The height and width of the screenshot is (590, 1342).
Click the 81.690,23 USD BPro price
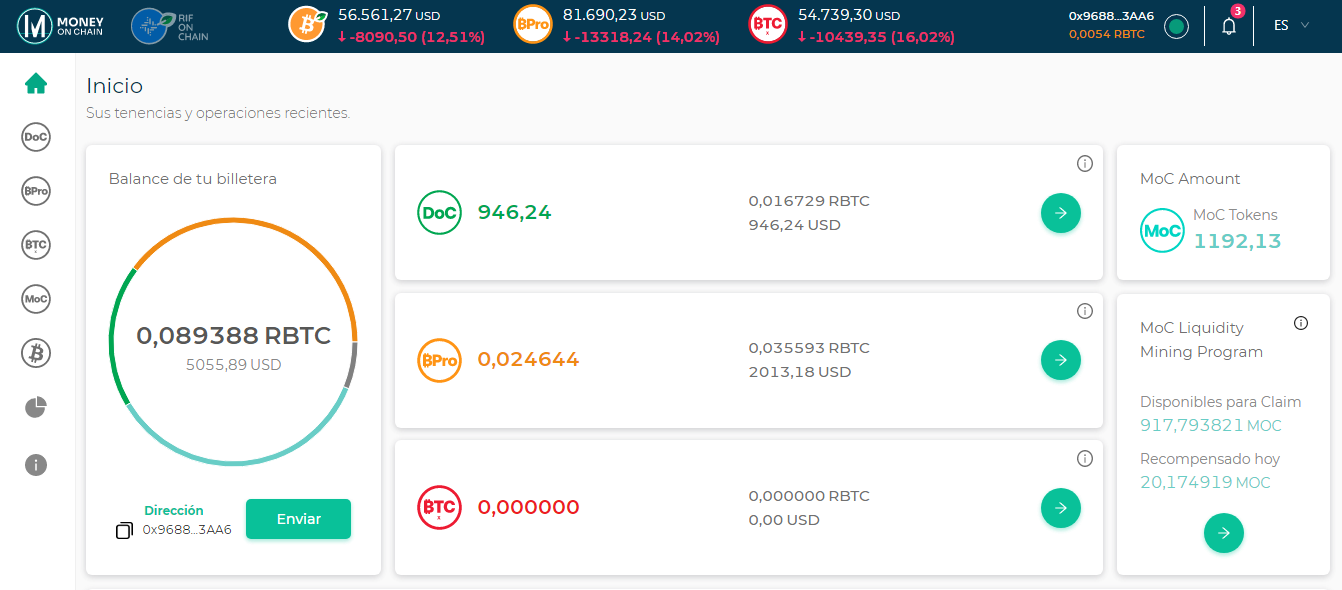[614, 15]
